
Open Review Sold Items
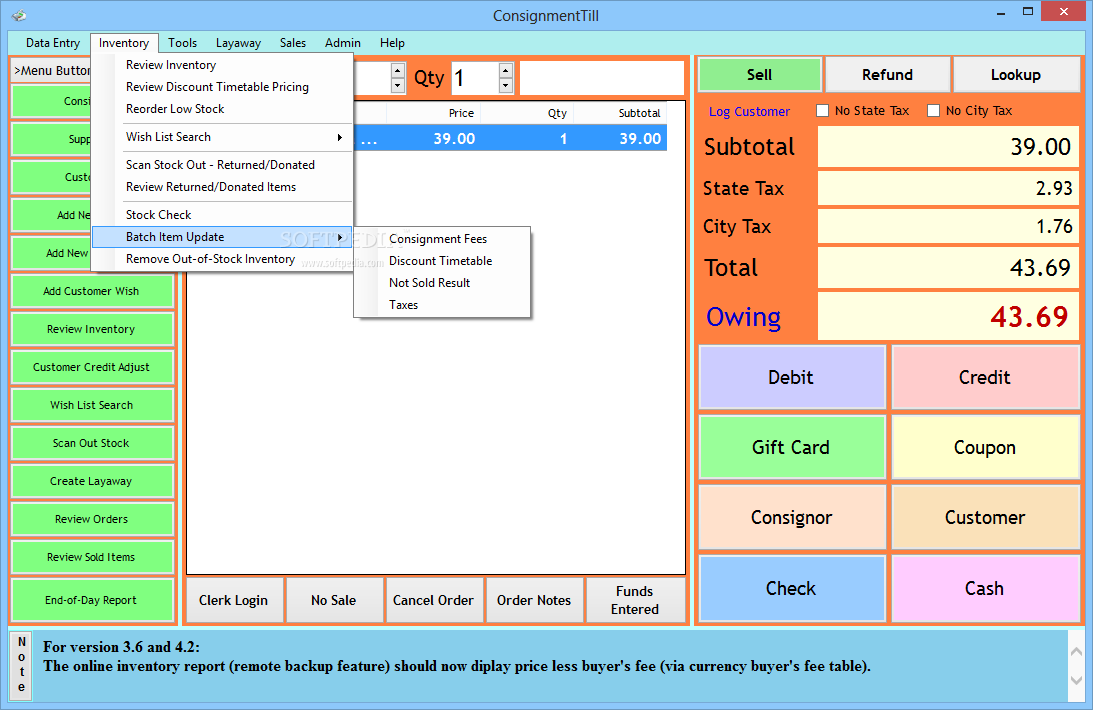click(91, 557)
